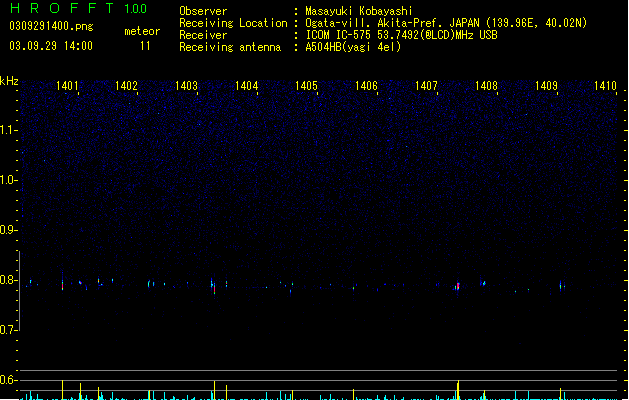The image size is (629, 400).
Task: Select the 1.0 kHz frequency tick label
Action: point(8,180)
